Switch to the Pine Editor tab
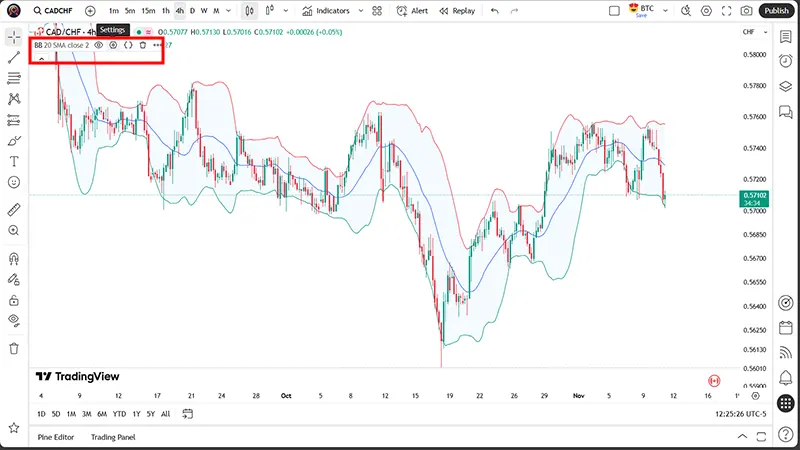 point(56,437)
